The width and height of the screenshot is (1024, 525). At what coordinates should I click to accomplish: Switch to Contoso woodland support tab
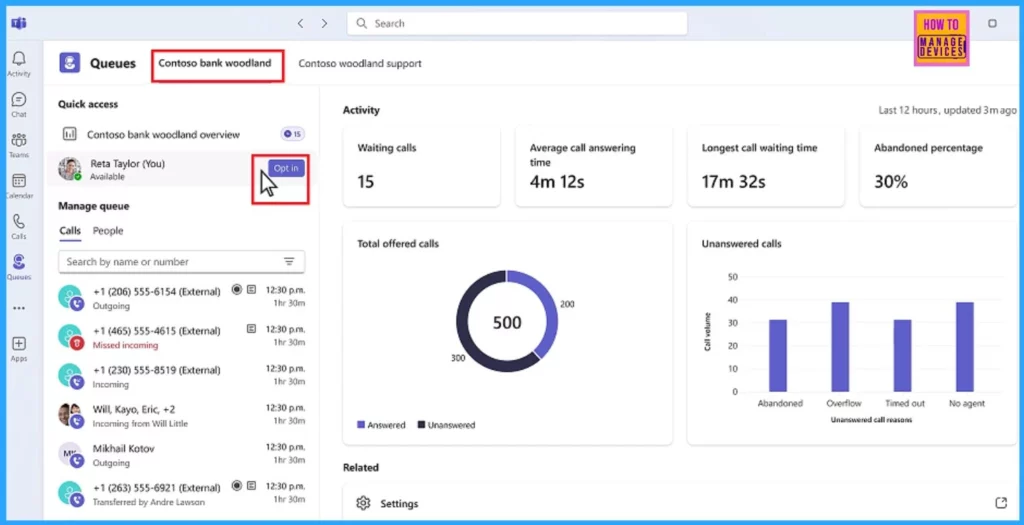(x=360, y=63)
